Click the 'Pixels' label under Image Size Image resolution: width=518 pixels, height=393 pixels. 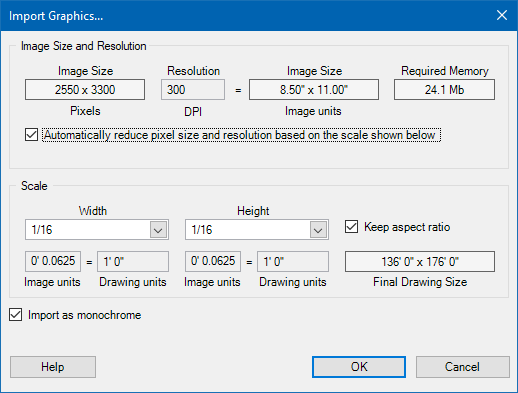tap(85, 111)
